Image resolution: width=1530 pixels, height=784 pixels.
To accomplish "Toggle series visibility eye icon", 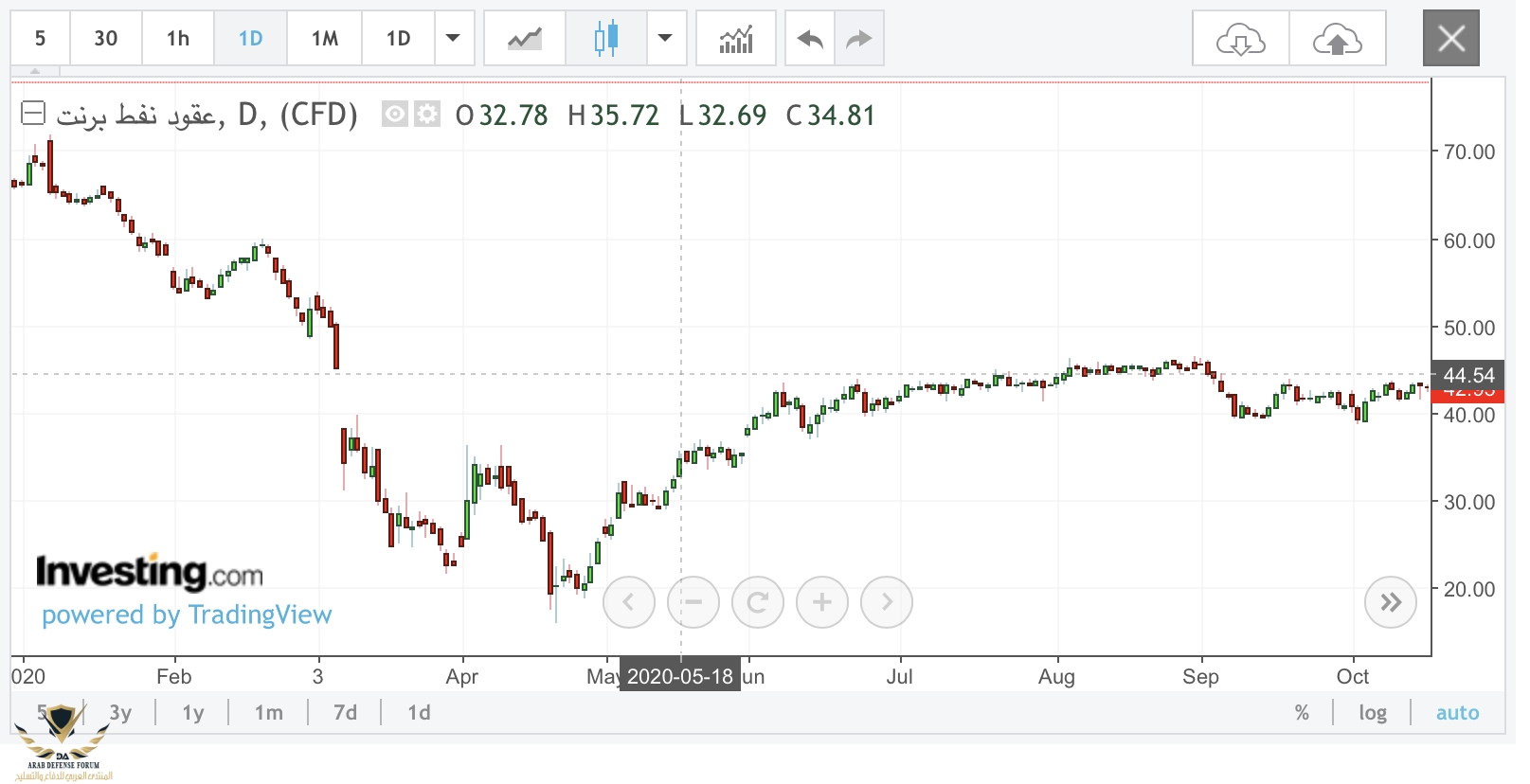I will (395, 115).
